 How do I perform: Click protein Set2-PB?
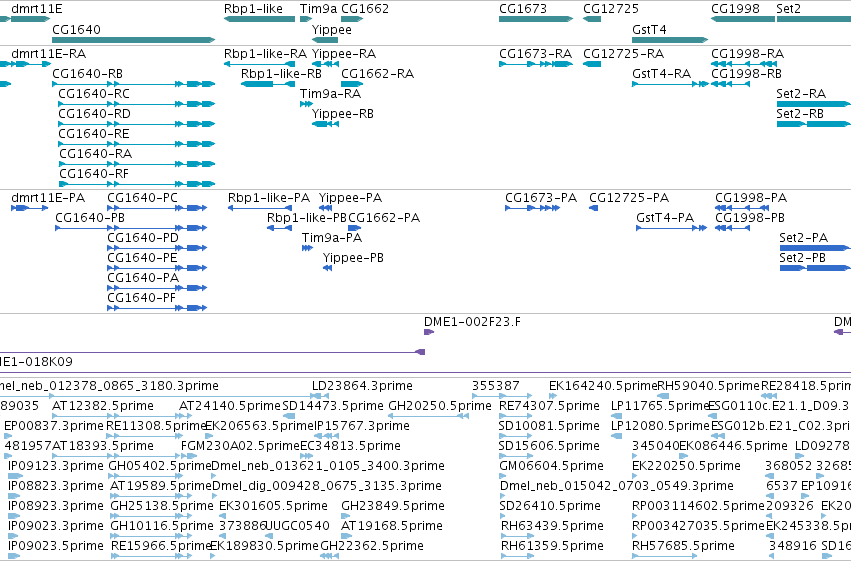click(x=802, y=258)
